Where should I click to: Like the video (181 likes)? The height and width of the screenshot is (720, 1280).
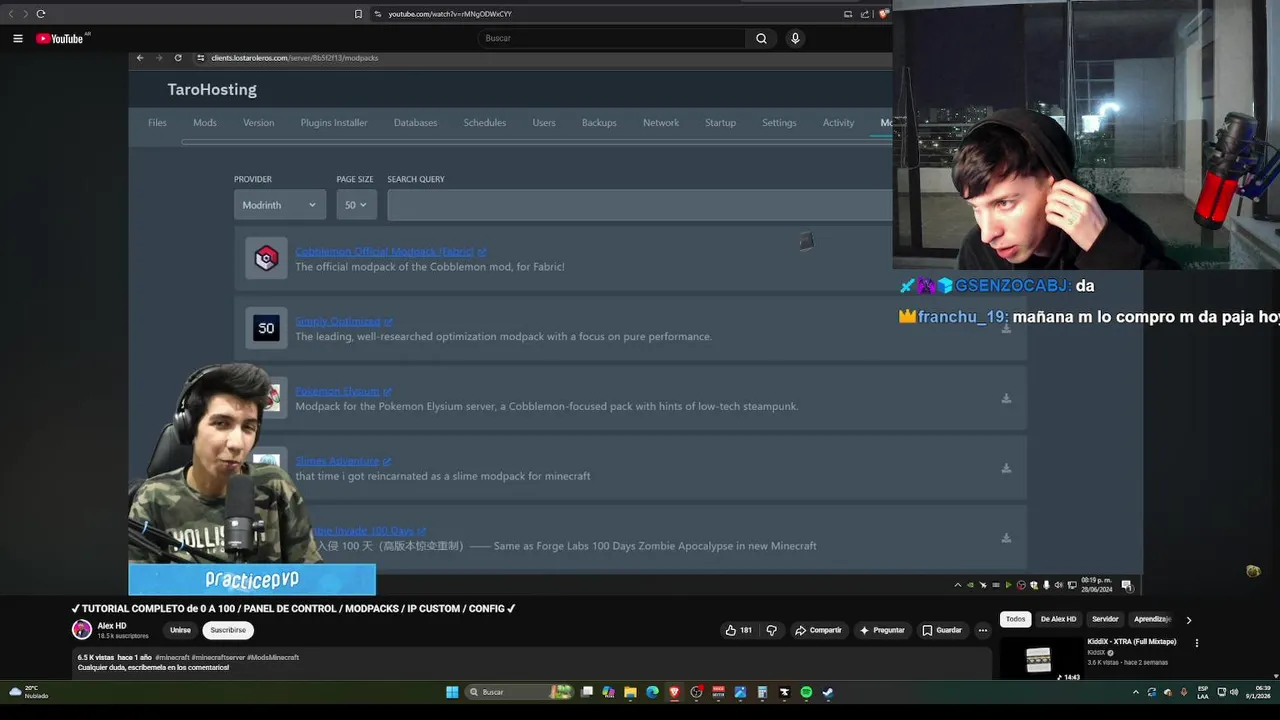[738, 630]
